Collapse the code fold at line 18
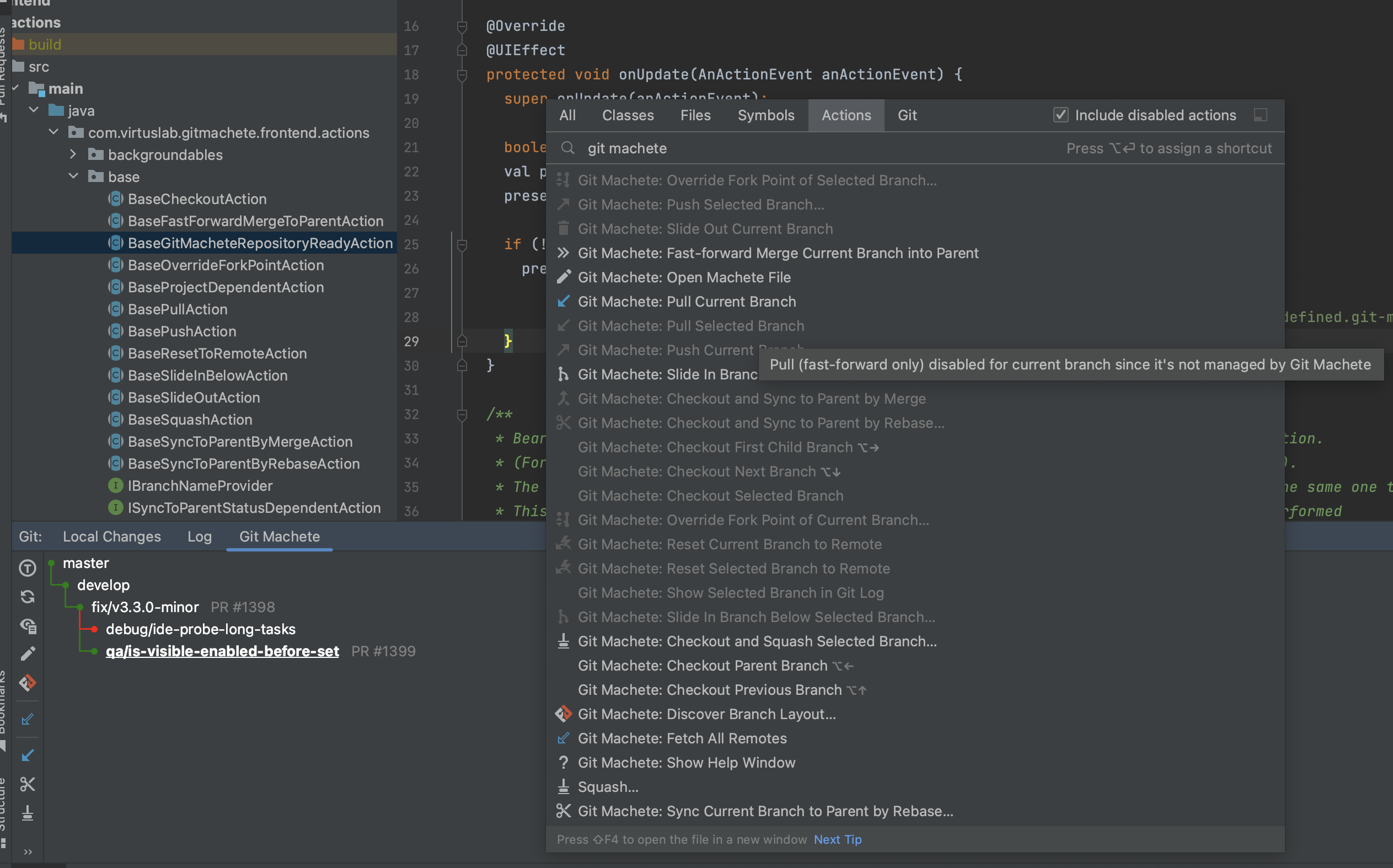Screen dimensions: 1393x868 463,74
